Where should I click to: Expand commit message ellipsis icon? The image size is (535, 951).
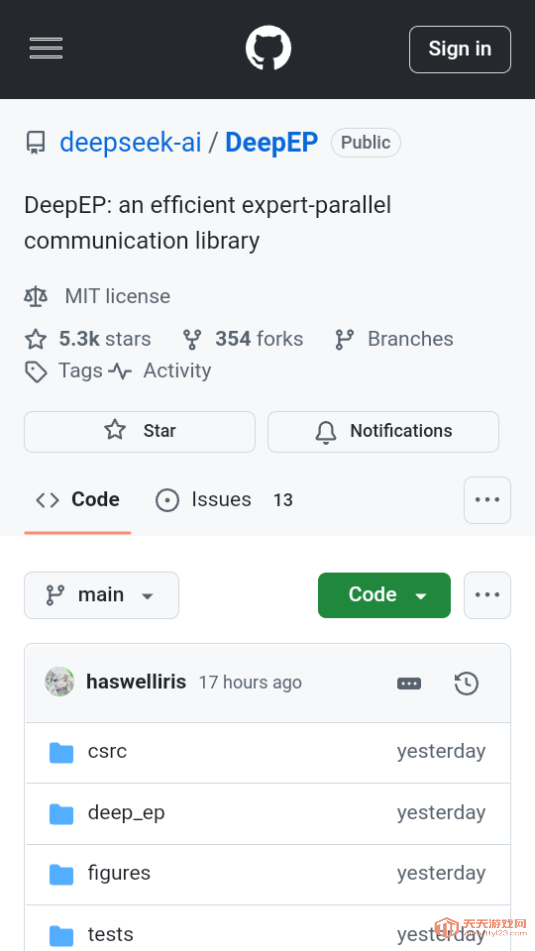coord(409,684)
